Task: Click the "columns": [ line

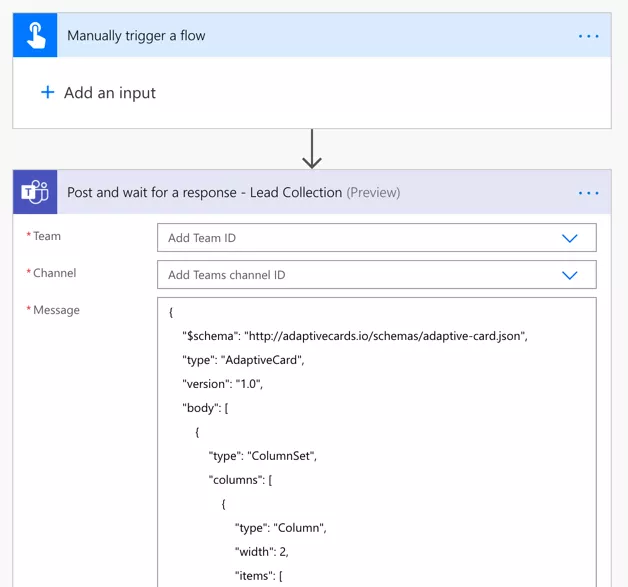Action: click(x=240, y=480)
